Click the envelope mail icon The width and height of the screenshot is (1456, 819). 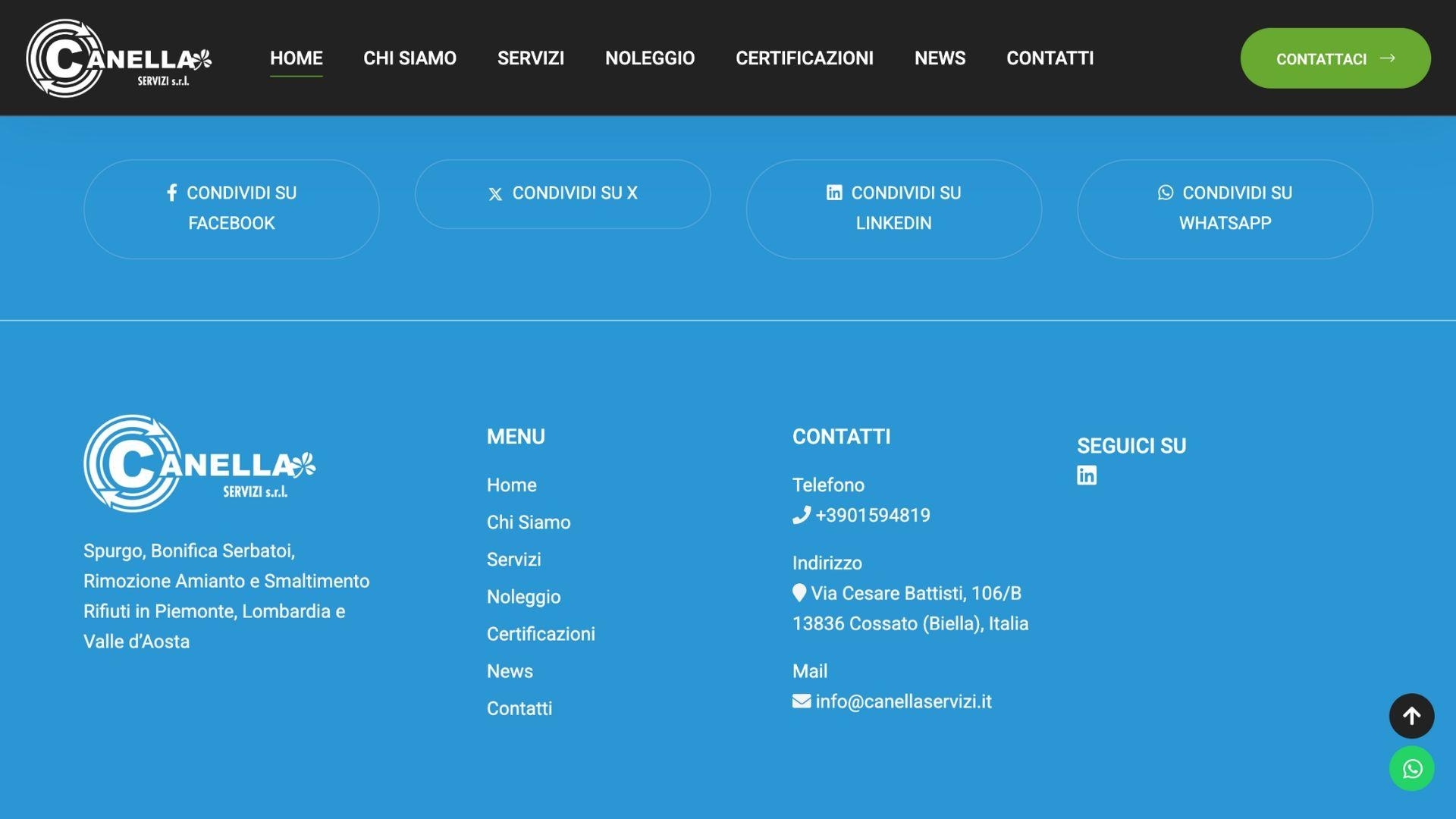[802, 701]
